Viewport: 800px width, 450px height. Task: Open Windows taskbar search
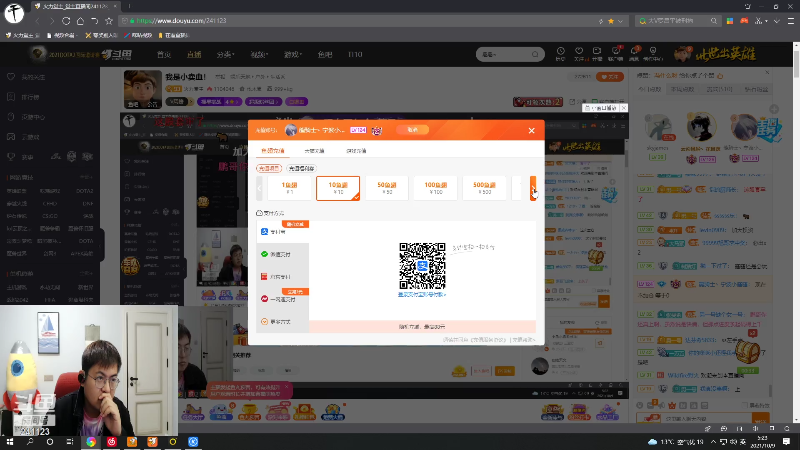click(30, 442)
